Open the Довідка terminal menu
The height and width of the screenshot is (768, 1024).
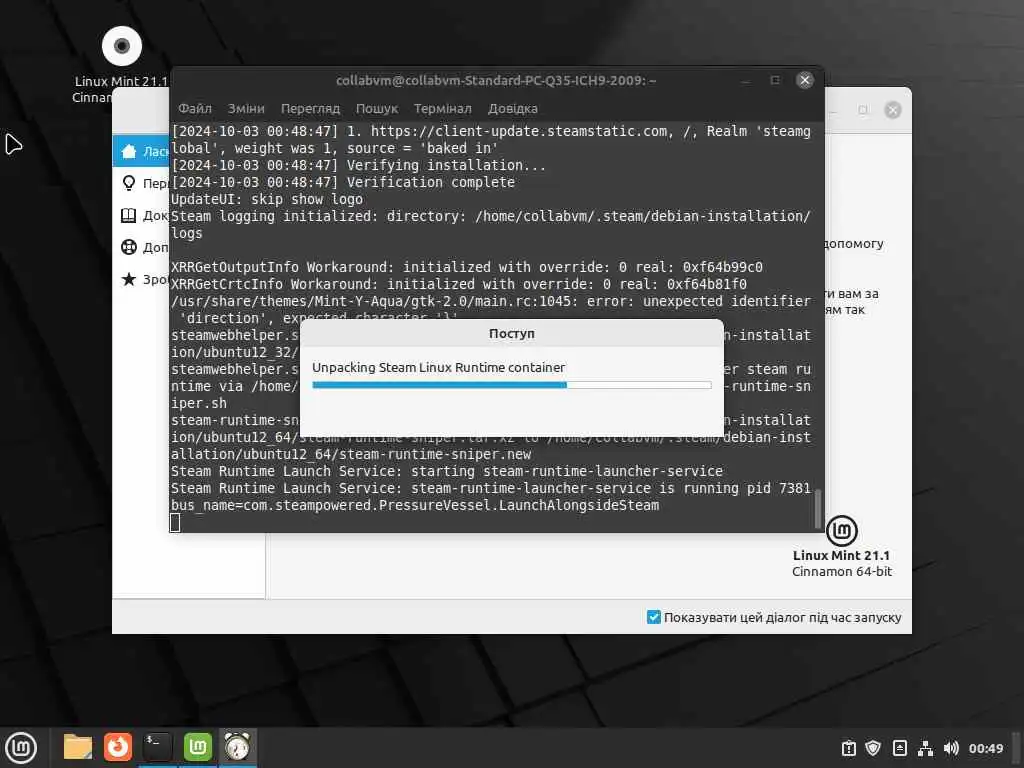tap(513, 108)
